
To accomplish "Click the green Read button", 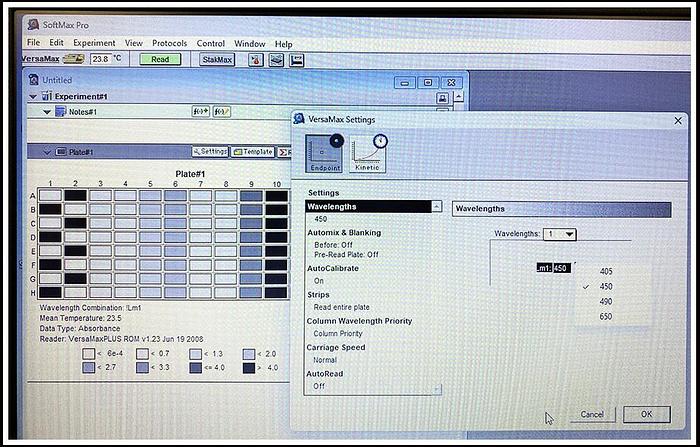I will 160,59.
